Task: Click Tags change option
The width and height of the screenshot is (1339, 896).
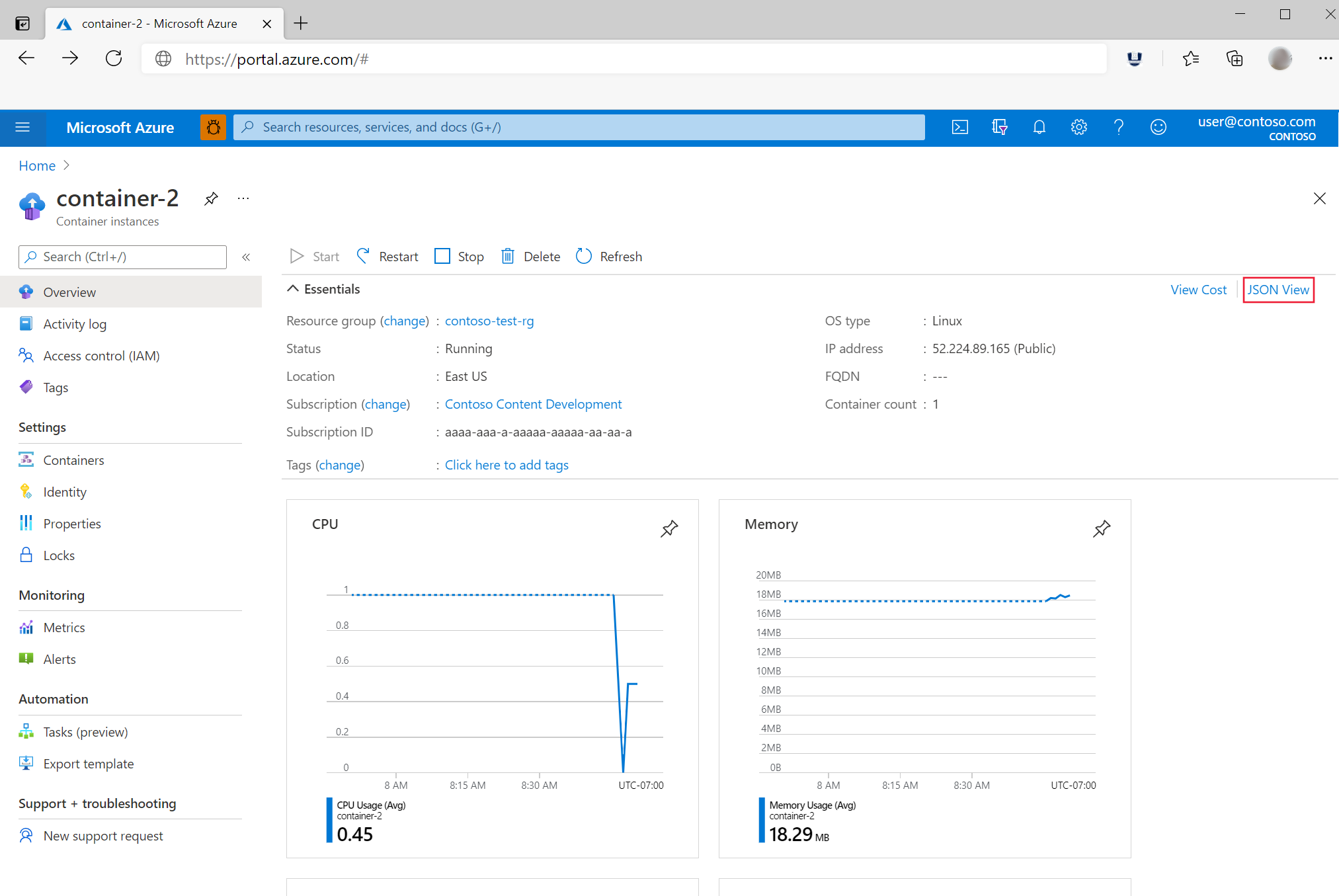Action: point(339,464)
